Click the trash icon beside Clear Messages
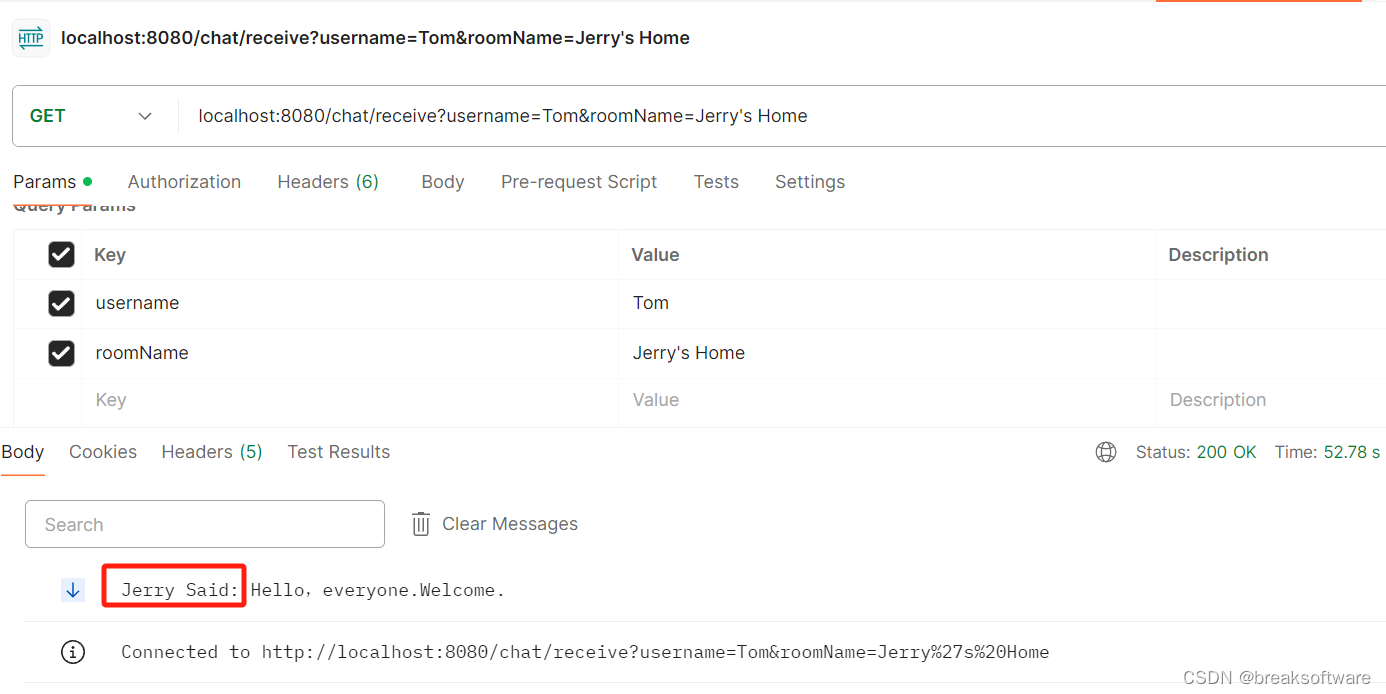This screenshot has height=694, width=1386. tap(421, 524)
